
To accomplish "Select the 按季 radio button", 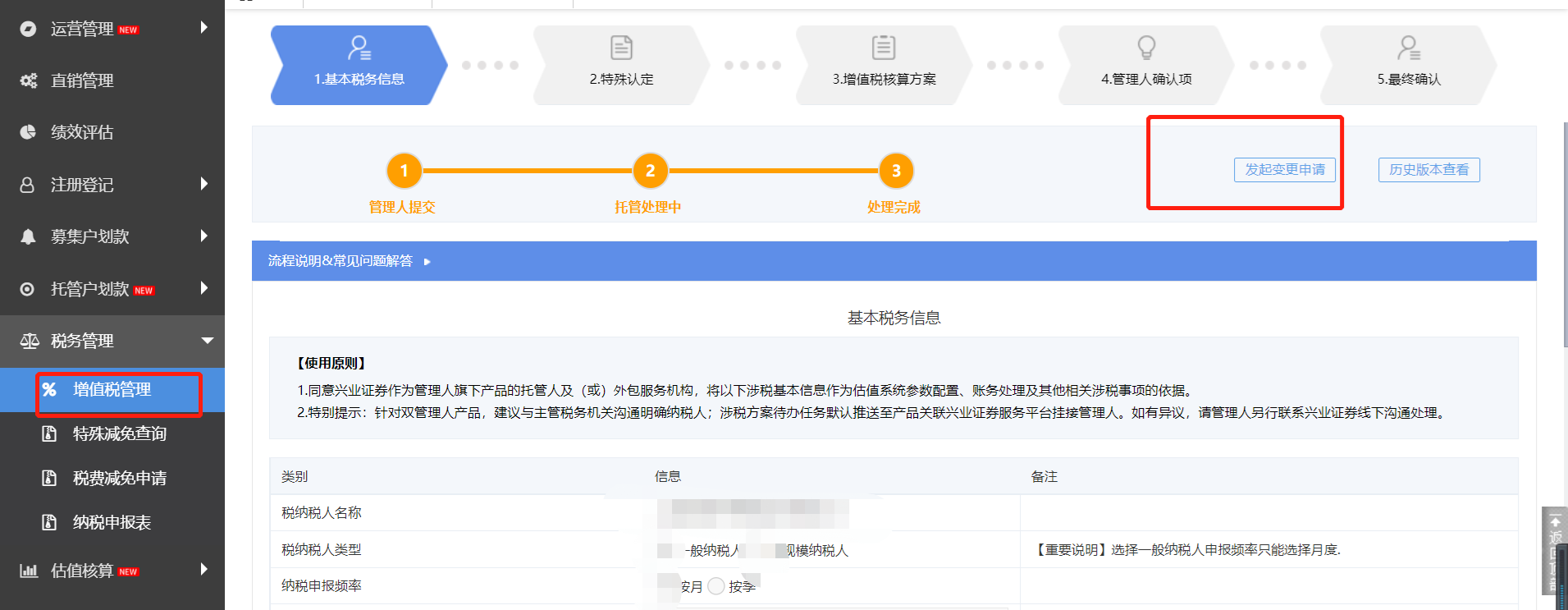I will click(716, 586).
